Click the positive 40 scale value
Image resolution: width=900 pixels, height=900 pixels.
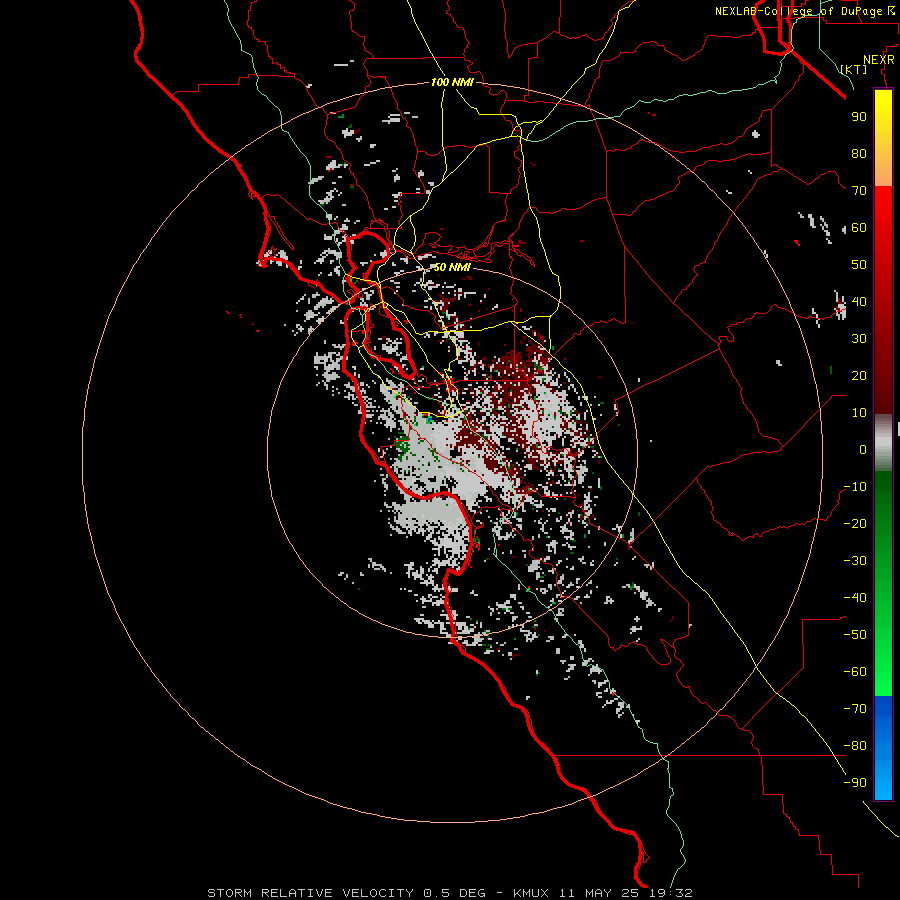(859, 302)
